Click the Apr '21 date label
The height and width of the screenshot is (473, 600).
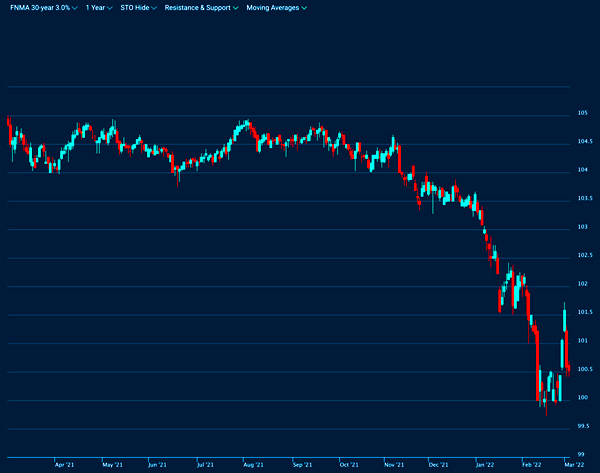point(63,465)
